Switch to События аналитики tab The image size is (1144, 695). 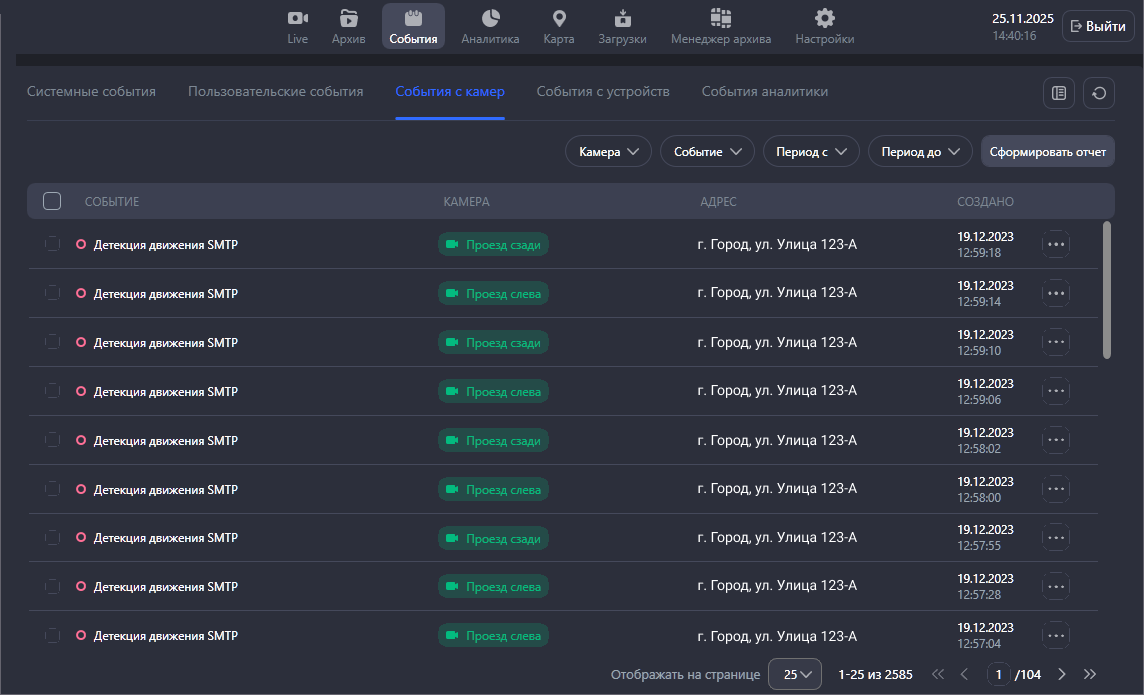coord(764,92)
